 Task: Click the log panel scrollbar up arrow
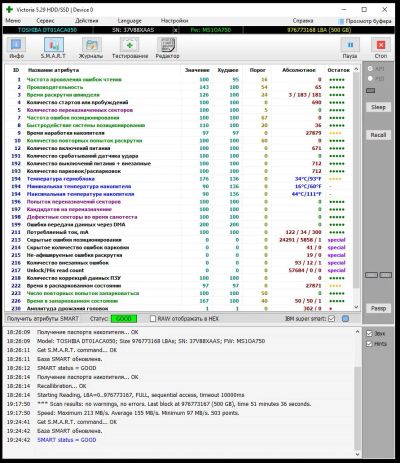(x=357, y=332)
